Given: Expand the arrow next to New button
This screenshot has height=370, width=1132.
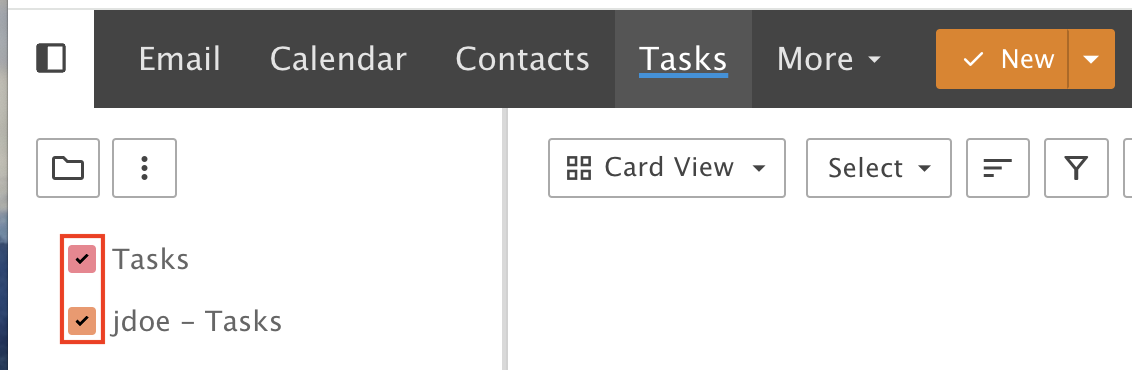Looking at the screenshot, I should point(1091,59).
